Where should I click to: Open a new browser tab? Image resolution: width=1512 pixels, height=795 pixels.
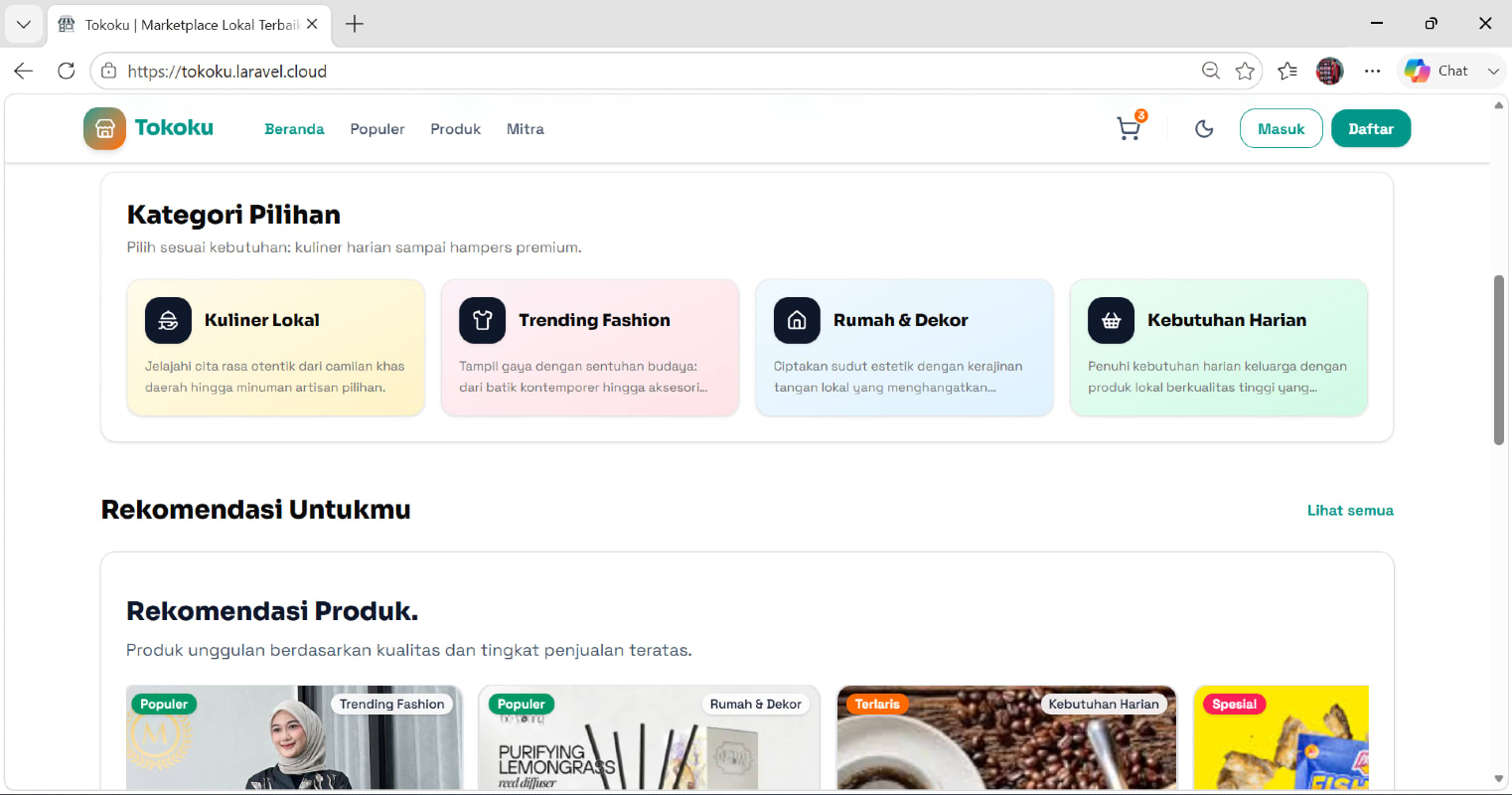[x=355, y=24]
